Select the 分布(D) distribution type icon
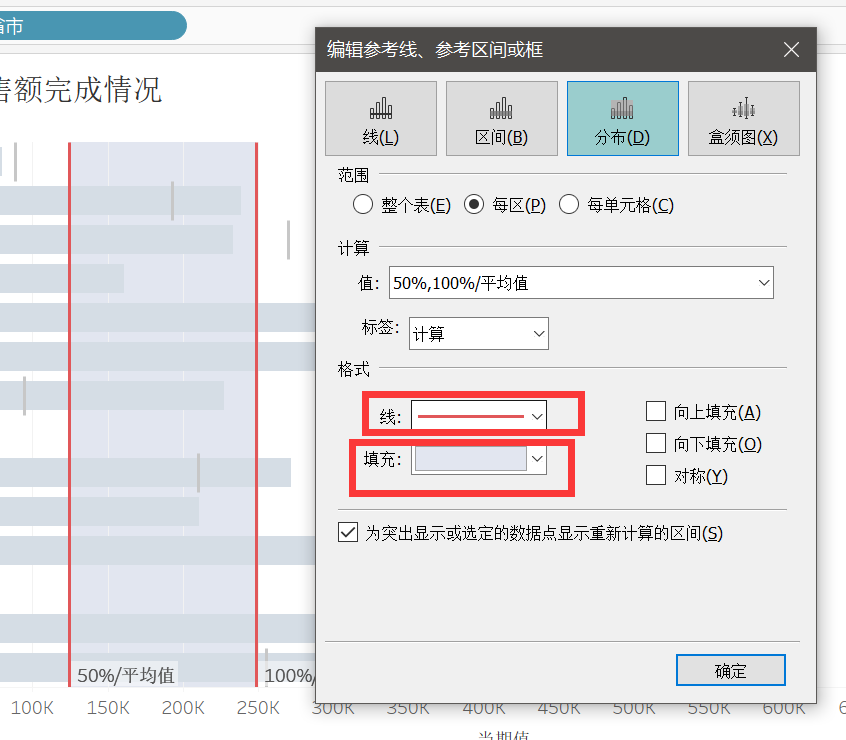Image resolution: width=846 pixels, height=740 pixels. click(622, 118)
